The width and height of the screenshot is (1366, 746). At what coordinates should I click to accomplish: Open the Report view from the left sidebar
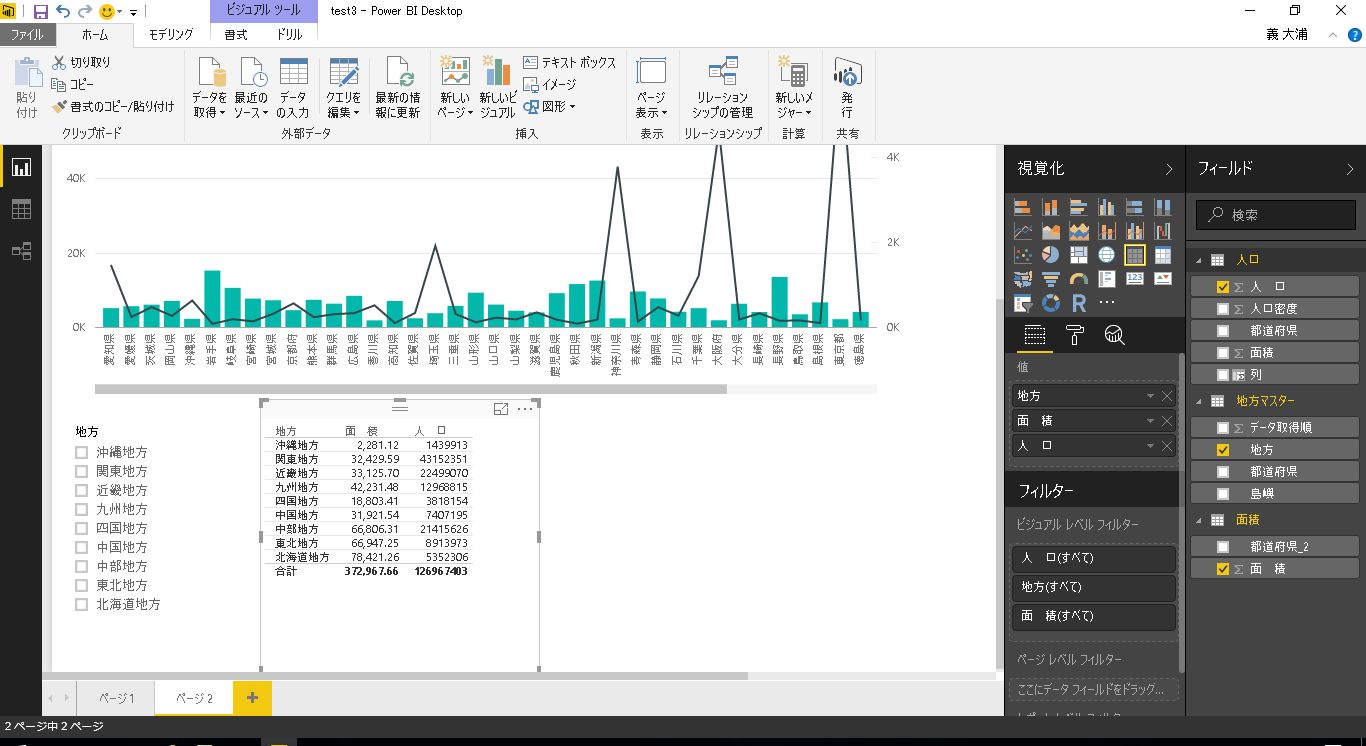(x=21, y=168)
